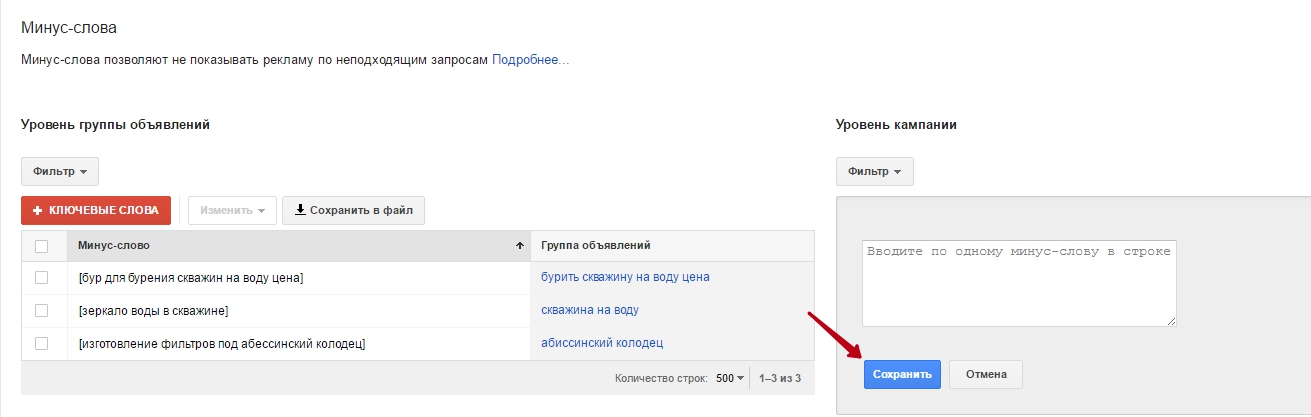1311x417 pixels.
Task: Check the box for [бур для бурения скважин на воду цена]
Action: pyautogui.click(x=42, y=277)
